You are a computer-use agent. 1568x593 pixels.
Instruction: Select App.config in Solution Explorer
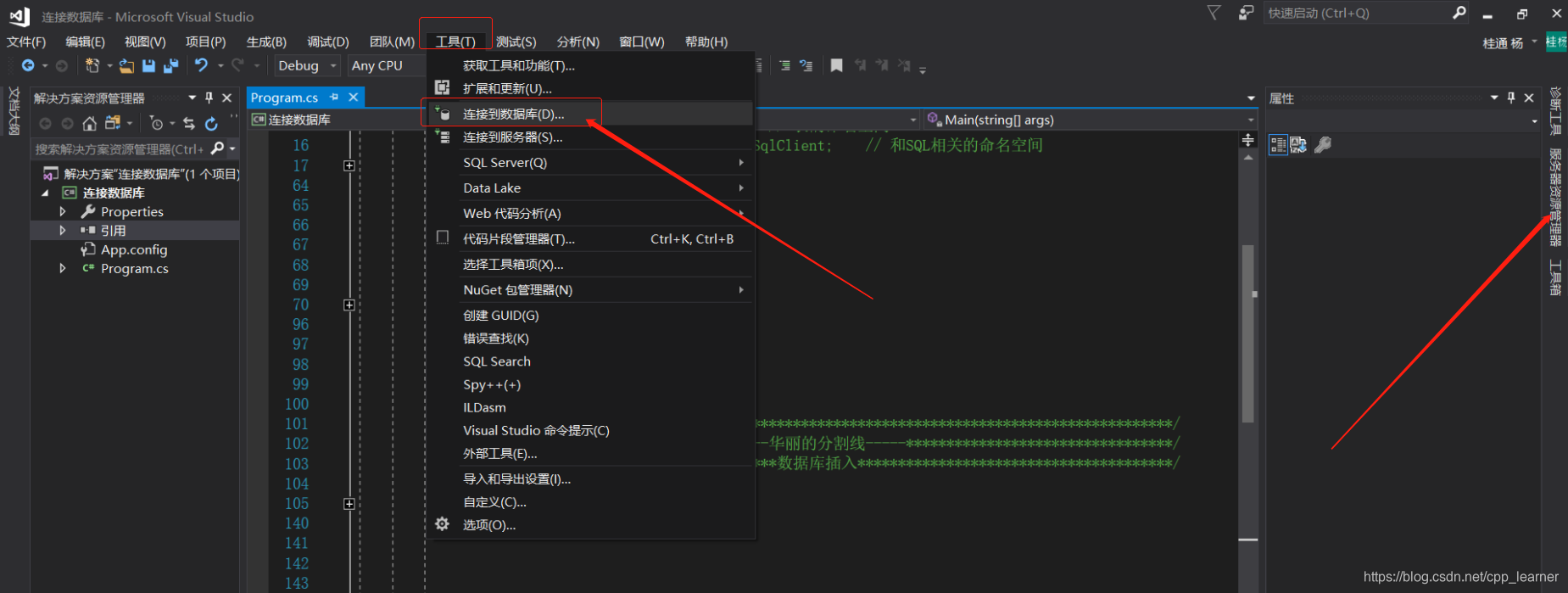tap(134, 249)
